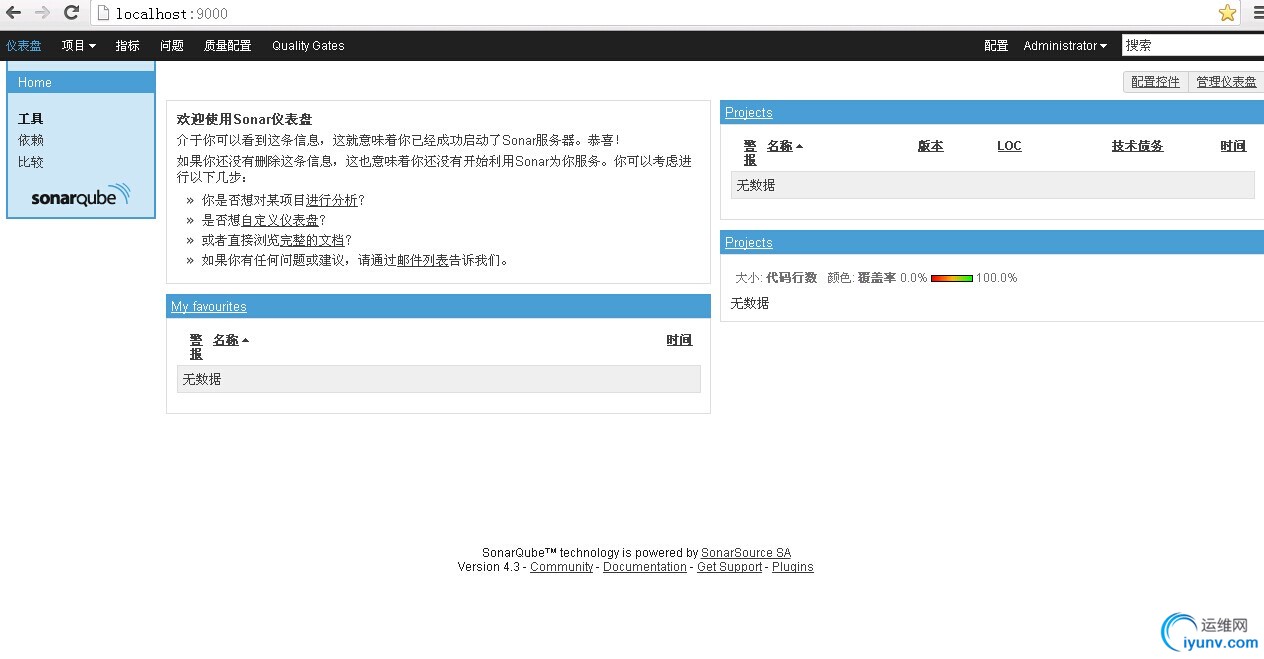Open the 问题 menu item

(172, 45)
